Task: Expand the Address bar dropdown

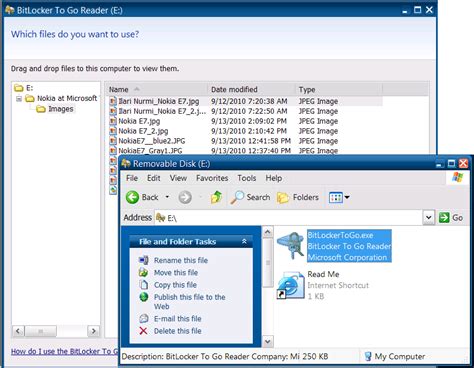Action: coord(429,218)
